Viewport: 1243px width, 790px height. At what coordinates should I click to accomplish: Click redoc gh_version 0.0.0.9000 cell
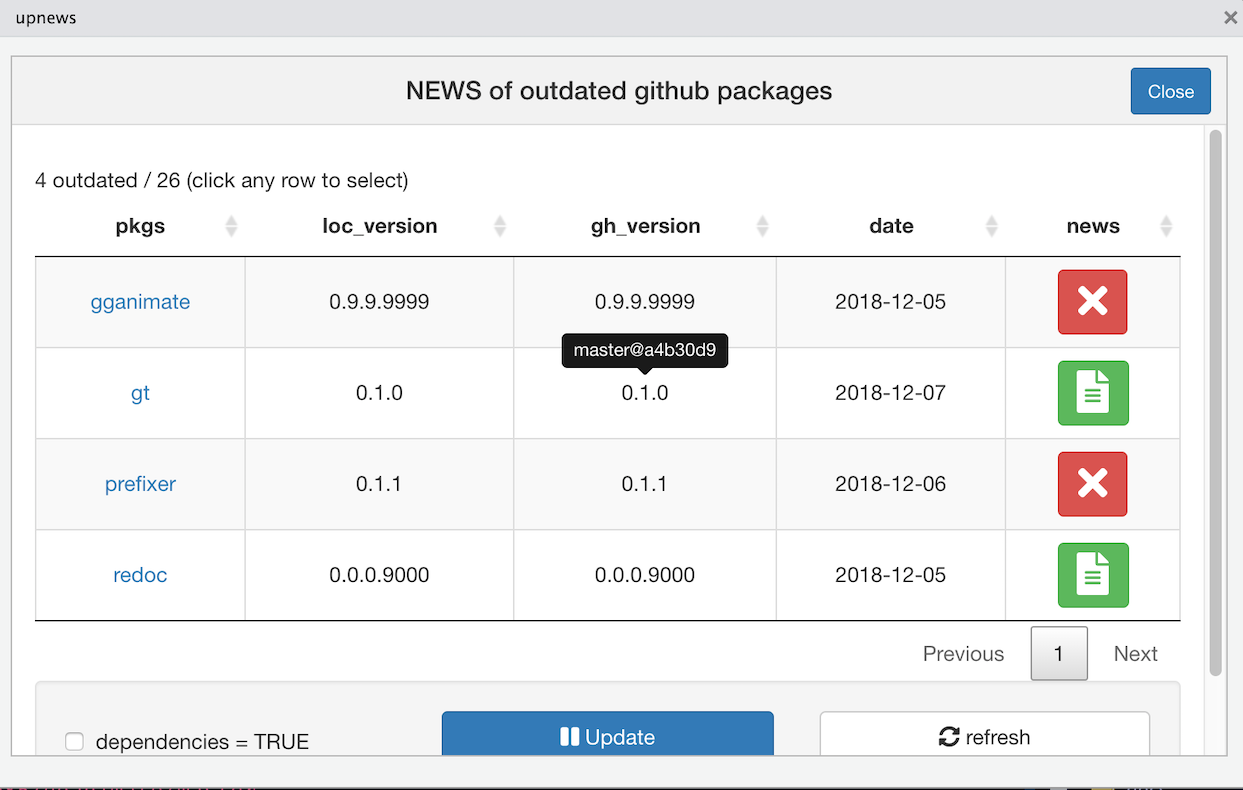coord(645,575)
